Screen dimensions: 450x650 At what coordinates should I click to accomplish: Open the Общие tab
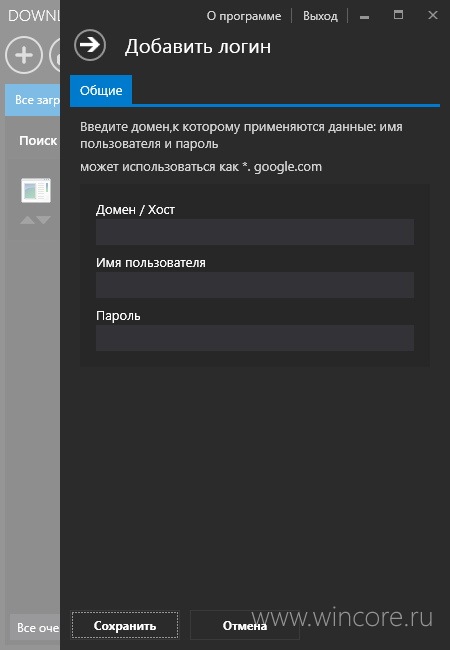(x=101, y=90)
